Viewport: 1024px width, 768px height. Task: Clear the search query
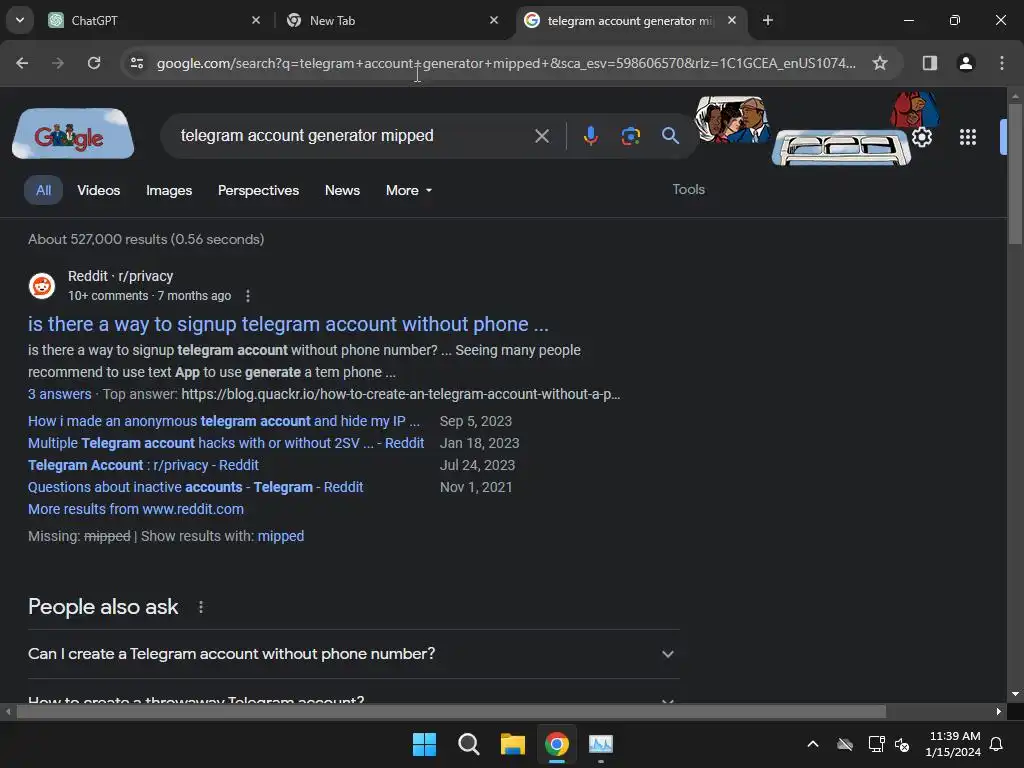542,136
